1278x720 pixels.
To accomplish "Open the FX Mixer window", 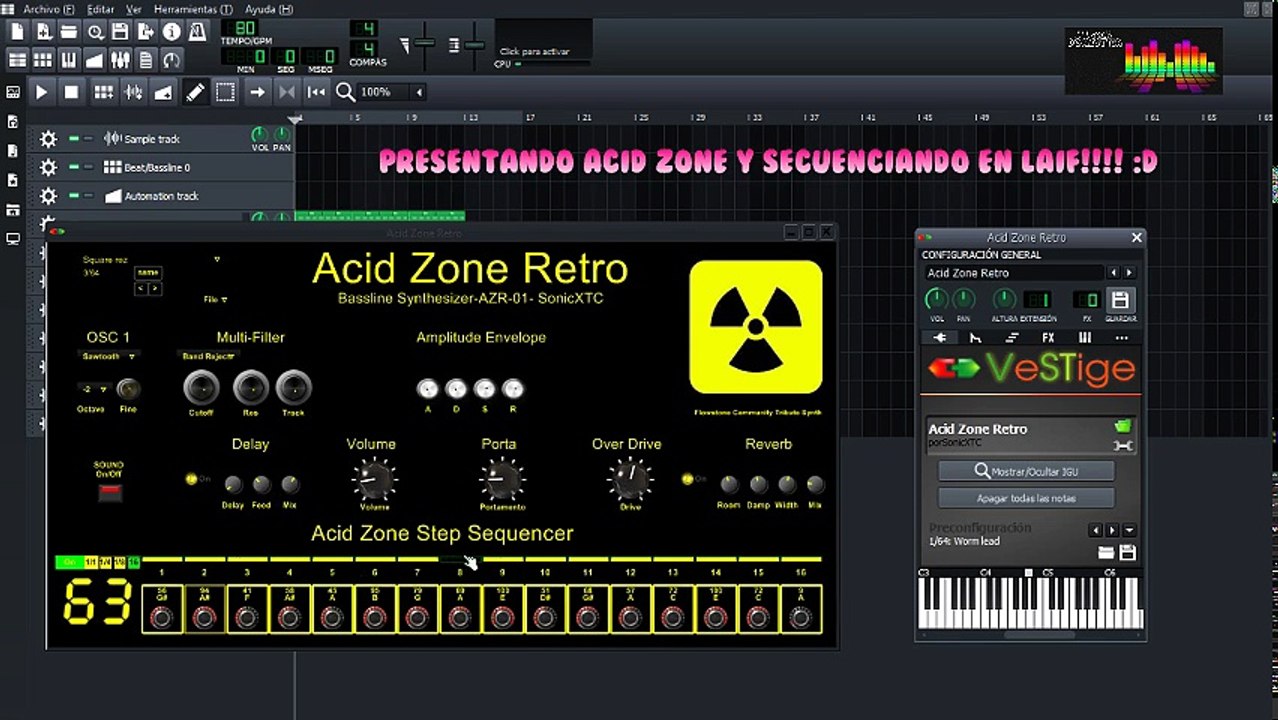I will 120,60.
